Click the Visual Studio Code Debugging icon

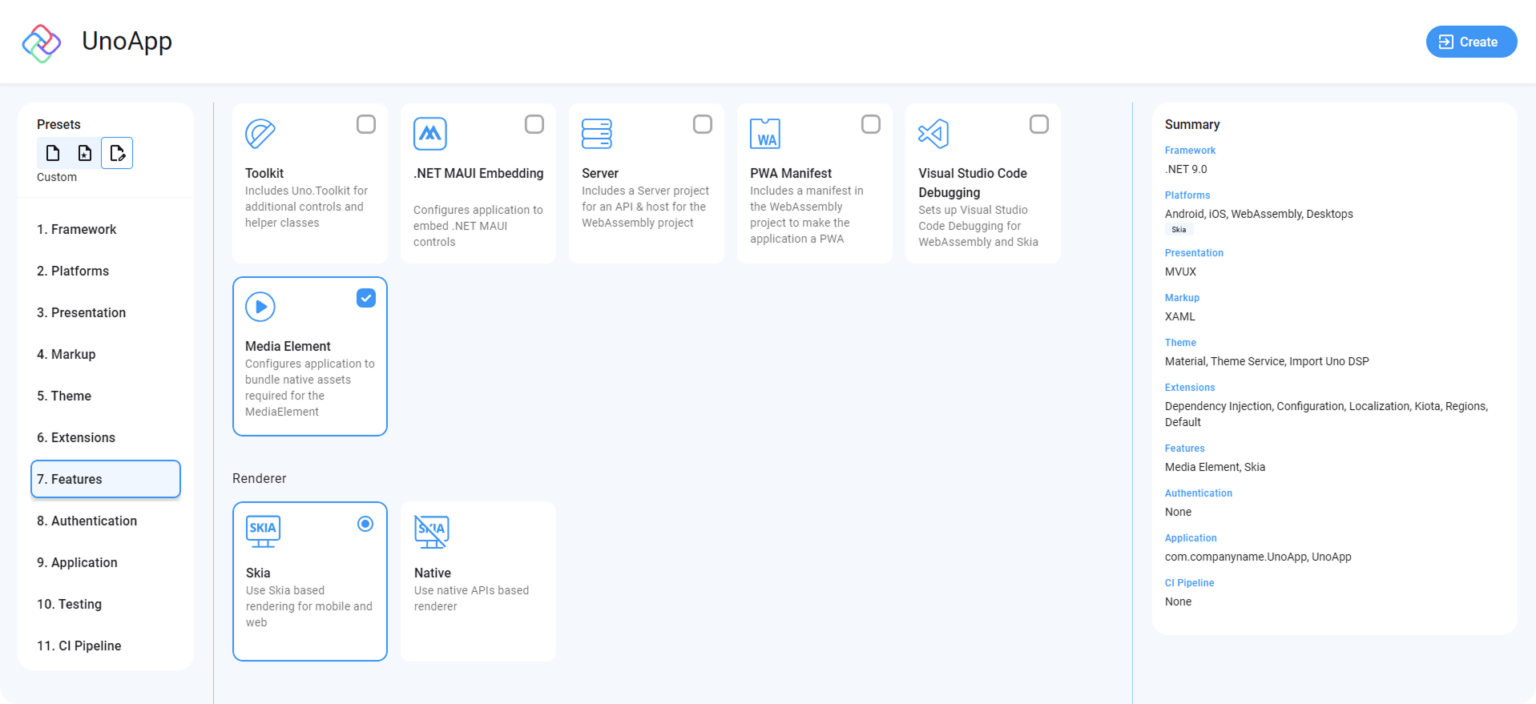click(x=934, y=132)
